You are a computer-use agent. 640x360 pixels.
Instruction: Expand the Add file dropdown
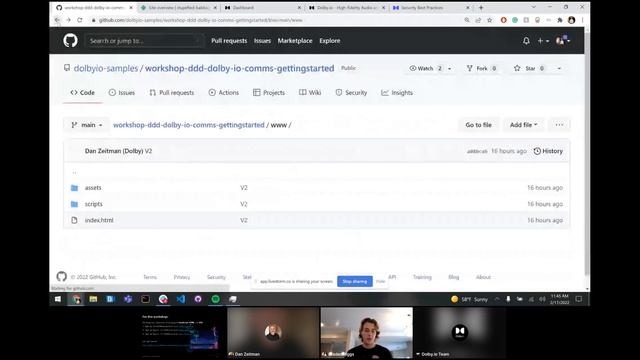pos(523,125)
